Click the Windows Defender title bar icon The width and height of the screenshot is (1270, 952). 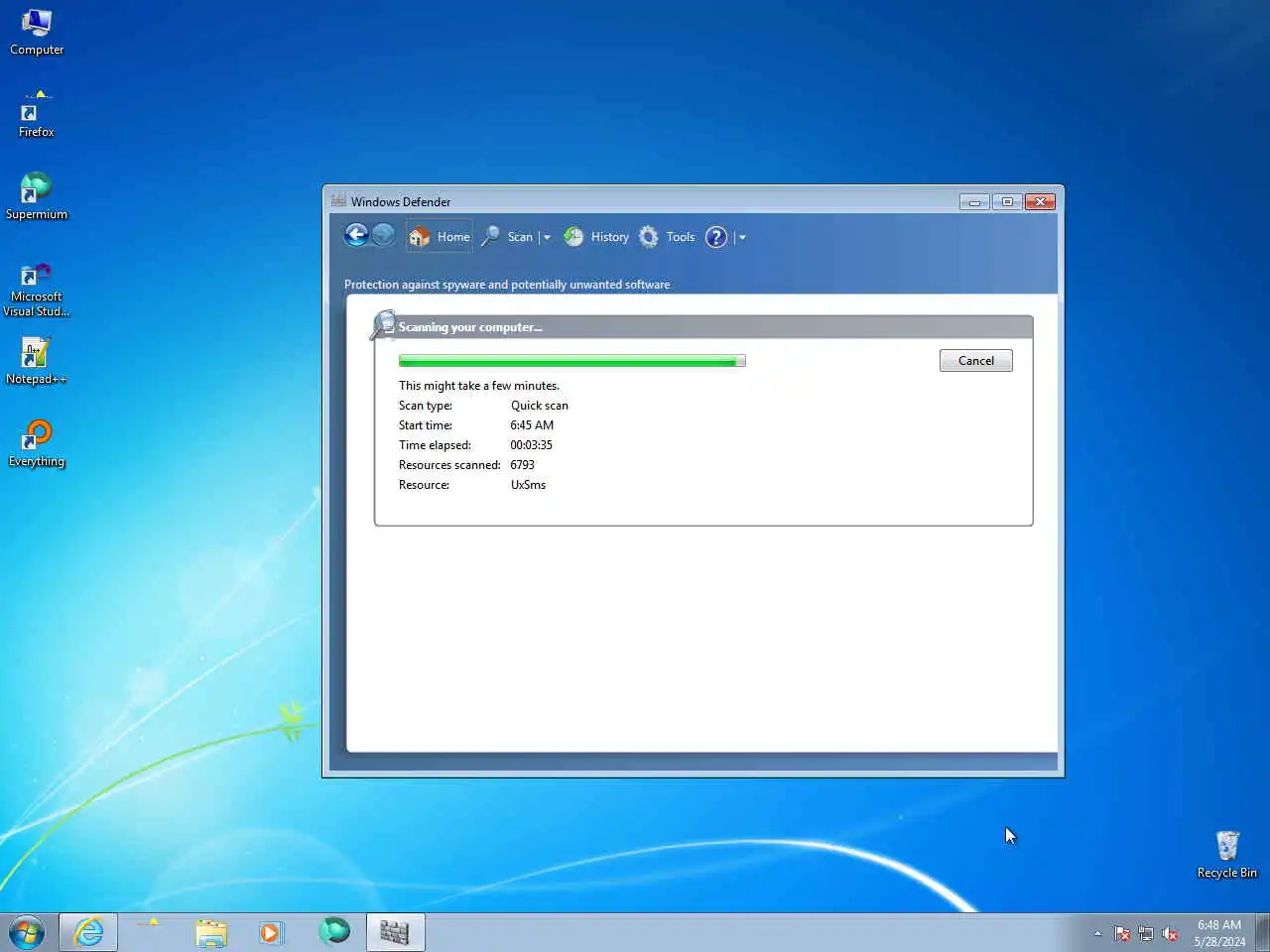[x=338, y=200]
